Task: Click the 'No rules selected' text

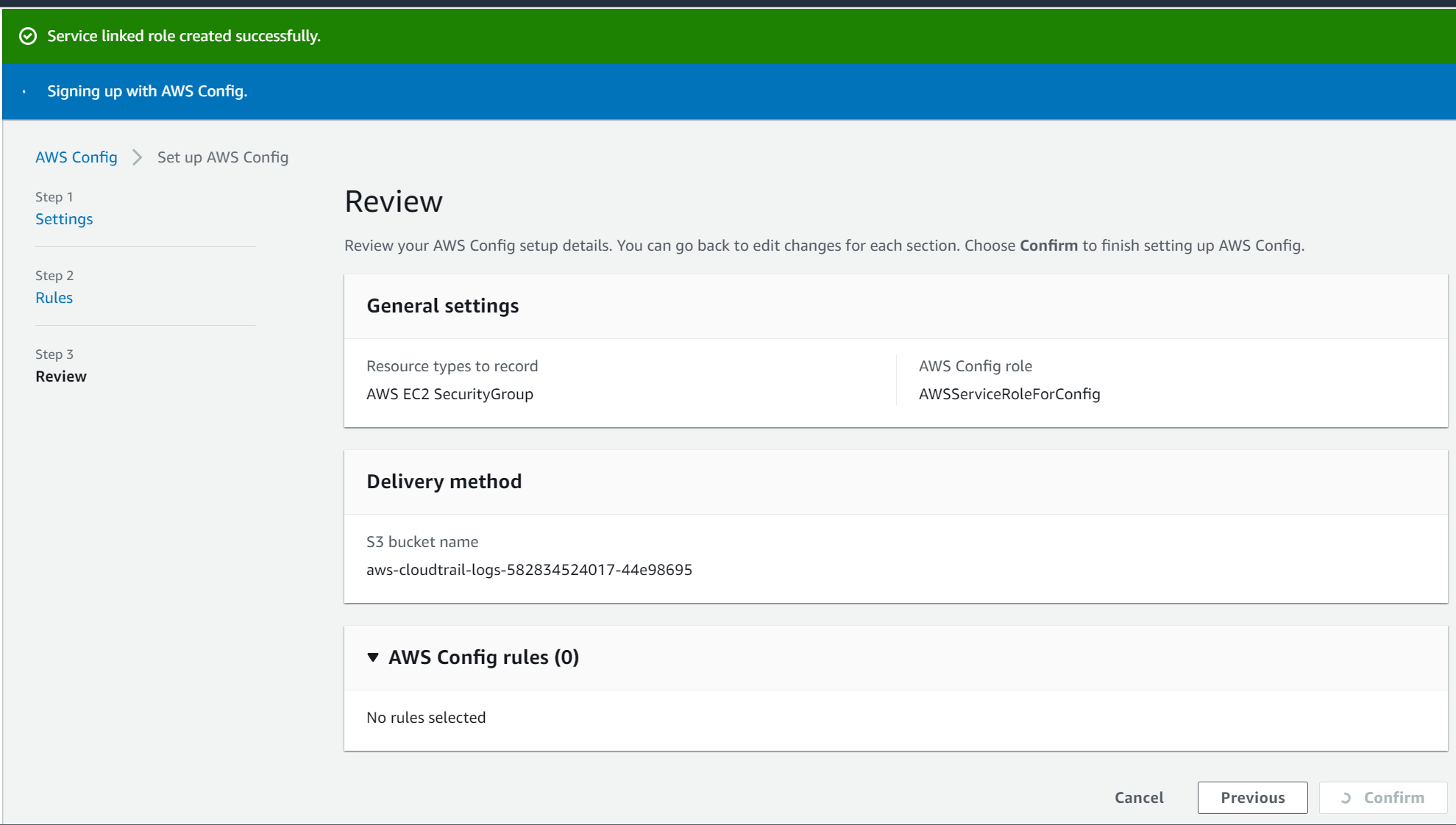Action: tap(426, 718)
